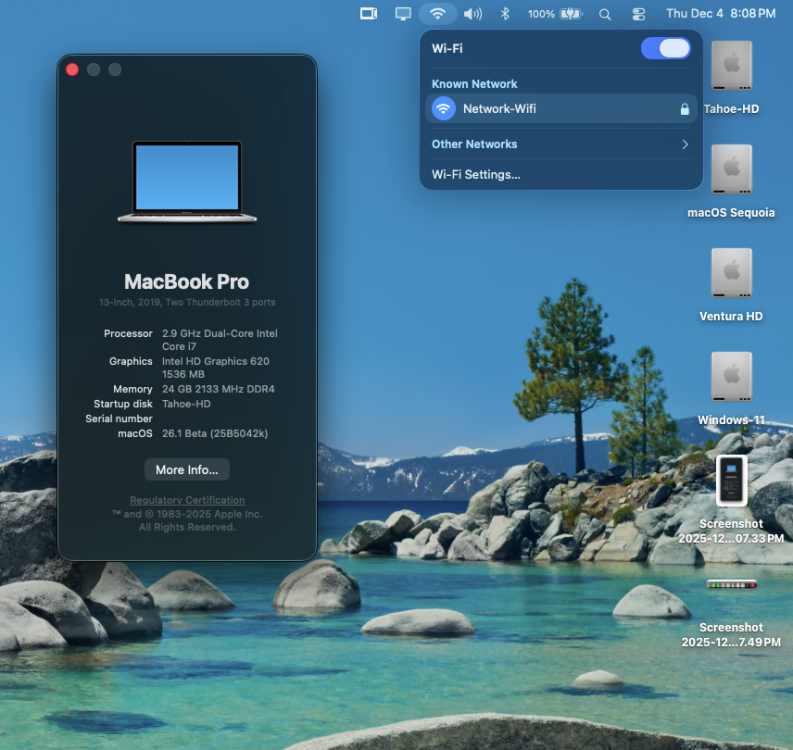Image resolution: width=793 pixels, height=750 pixels.
Task: Click the 100% battery percentage text
Action: [x=541, y=14]
